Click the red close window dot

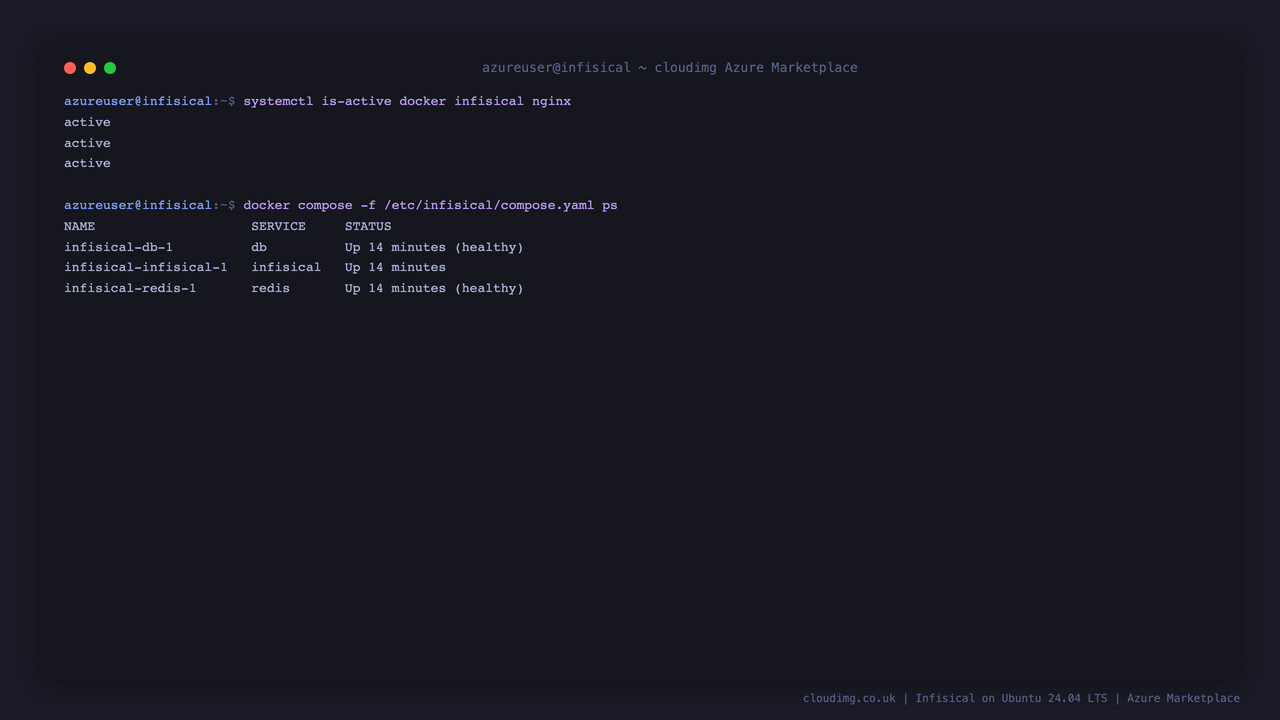point(70,68)
